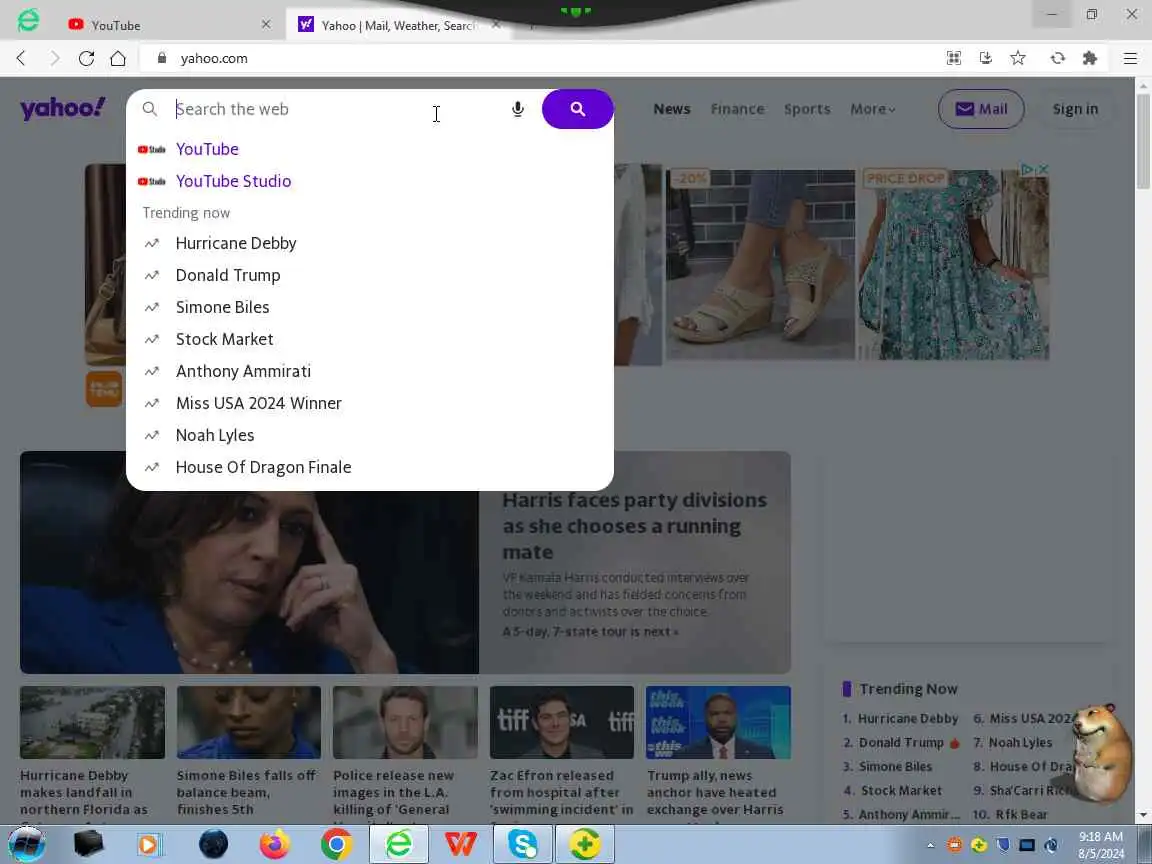Open the sandals -20% ad image
This screenshot has height=864, width=1152.
tap(760, 264)
